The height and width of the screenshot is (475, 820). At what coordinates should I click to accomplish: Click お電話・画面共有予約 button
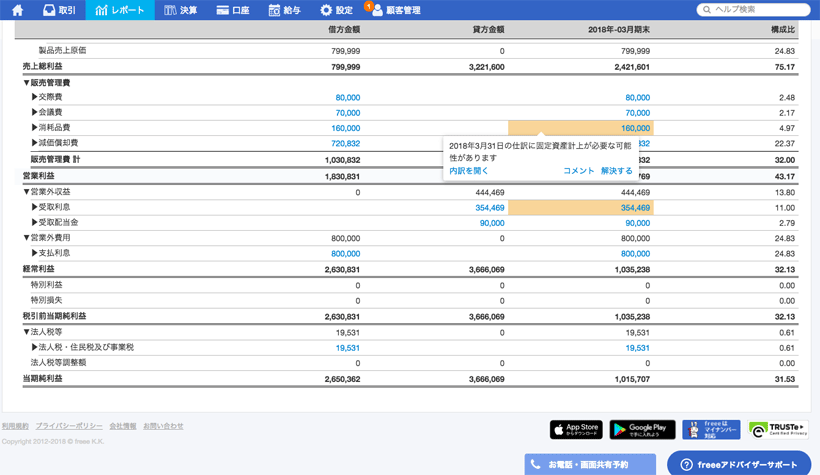(590, 465)
